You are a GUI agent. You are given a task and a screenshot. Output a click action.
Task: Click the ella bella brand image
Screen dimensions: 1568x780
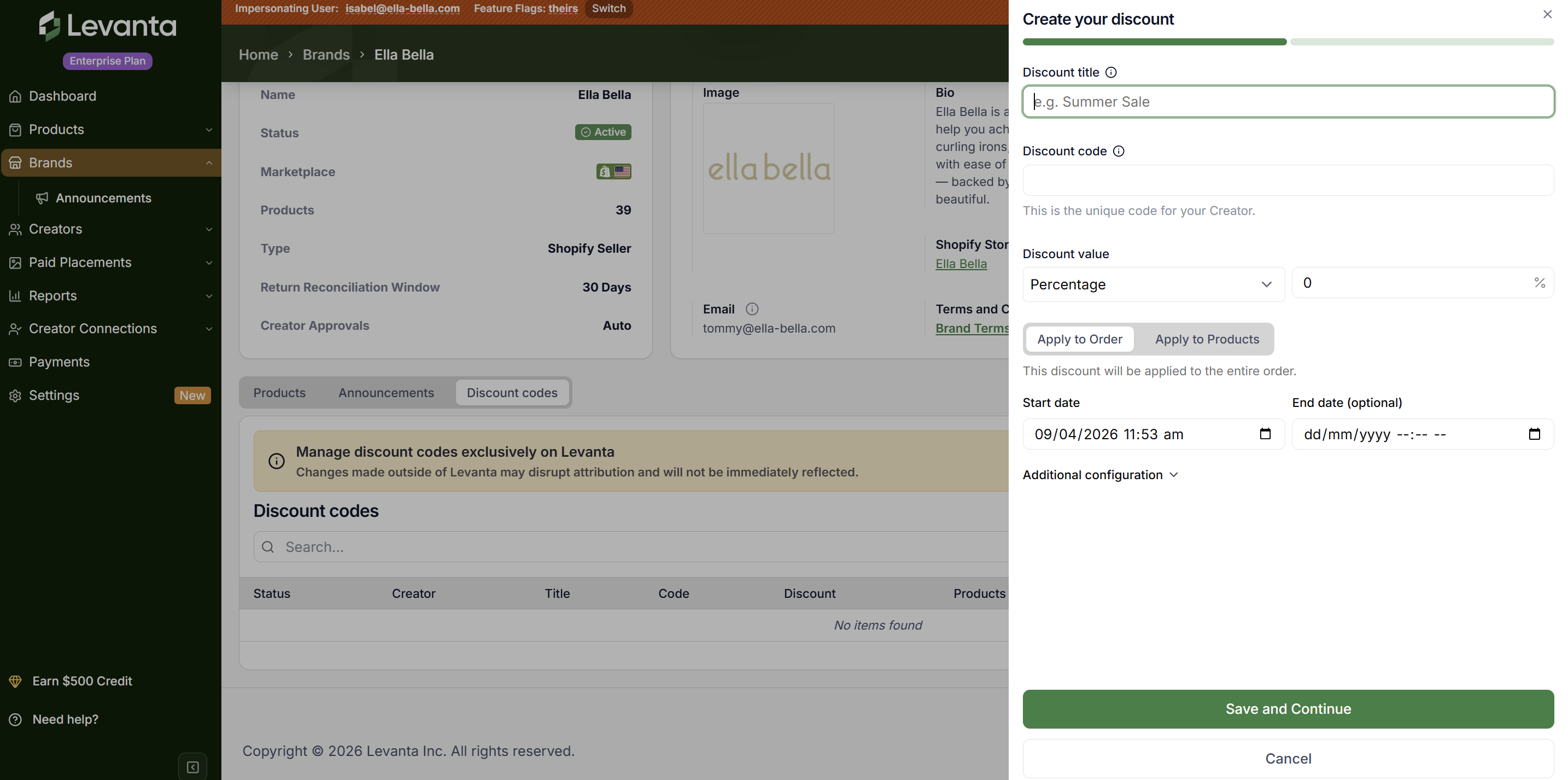[768, 168]
